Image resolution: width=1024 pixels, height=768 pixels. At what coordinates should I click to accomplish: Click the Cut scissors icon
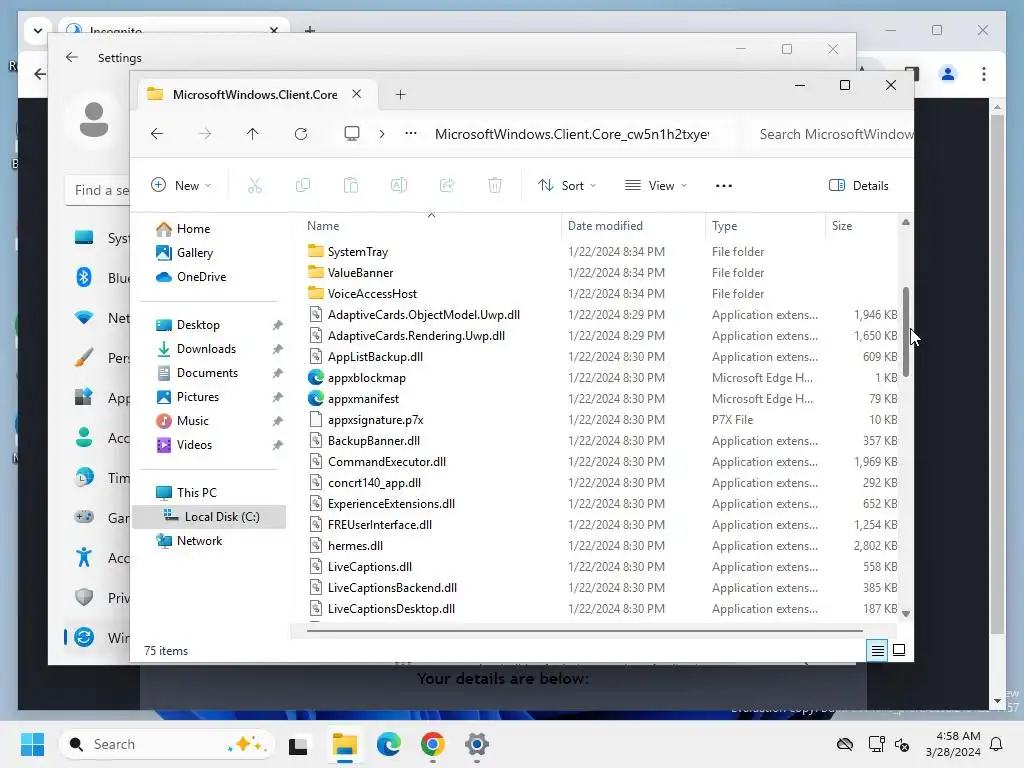(x=255, y=185)
